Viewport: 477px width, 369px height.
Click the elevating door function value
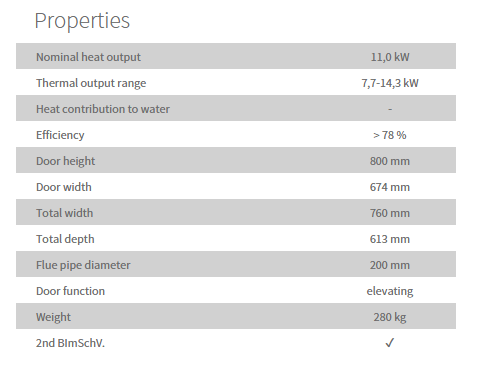pos(390,291)
